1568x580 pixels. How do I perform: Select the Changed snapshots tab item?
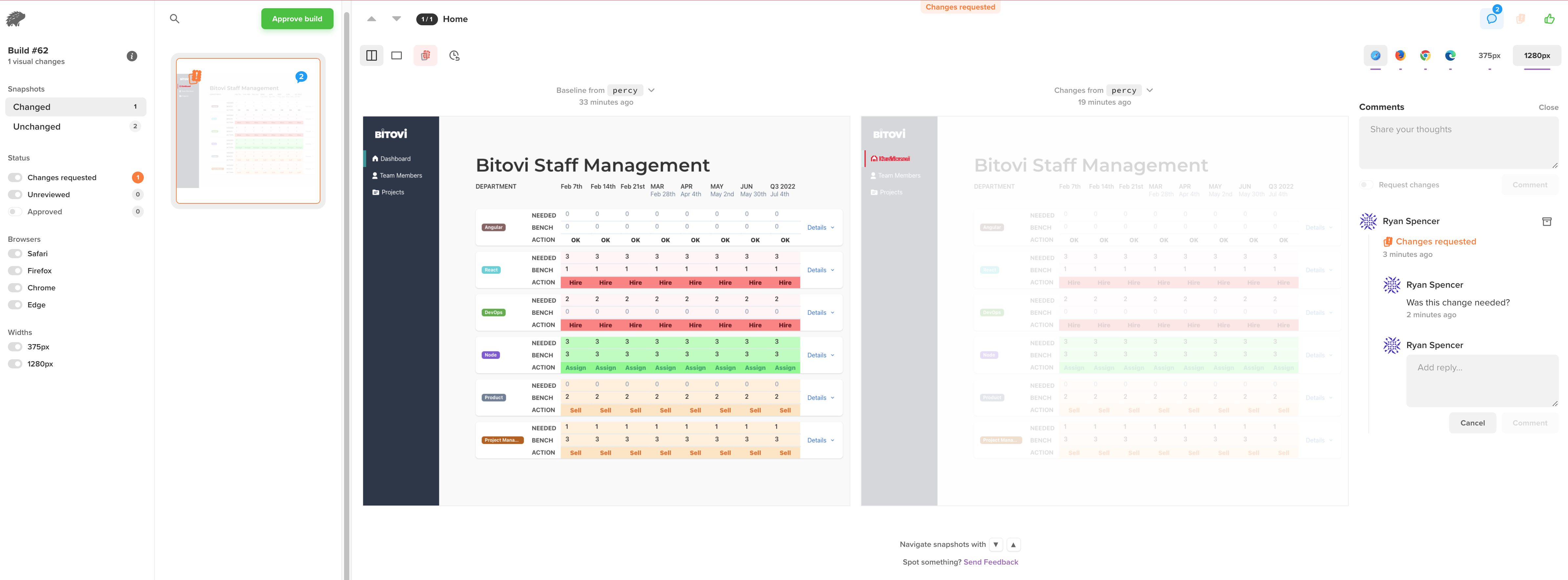(x=75, y=107)
